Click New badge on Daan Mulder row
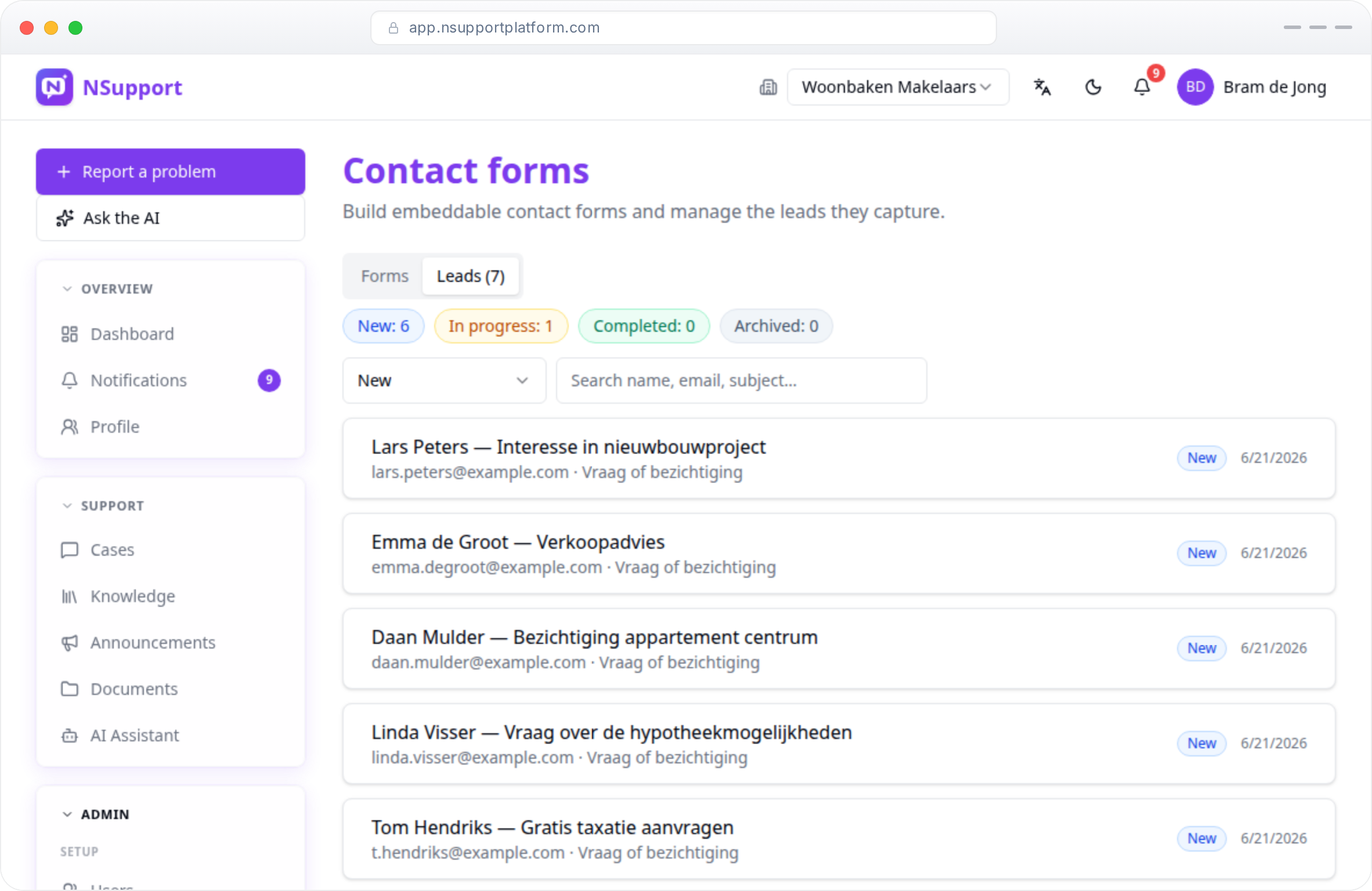The width and height of the screenshot is (1372, 891). [x=1201, y=649]
